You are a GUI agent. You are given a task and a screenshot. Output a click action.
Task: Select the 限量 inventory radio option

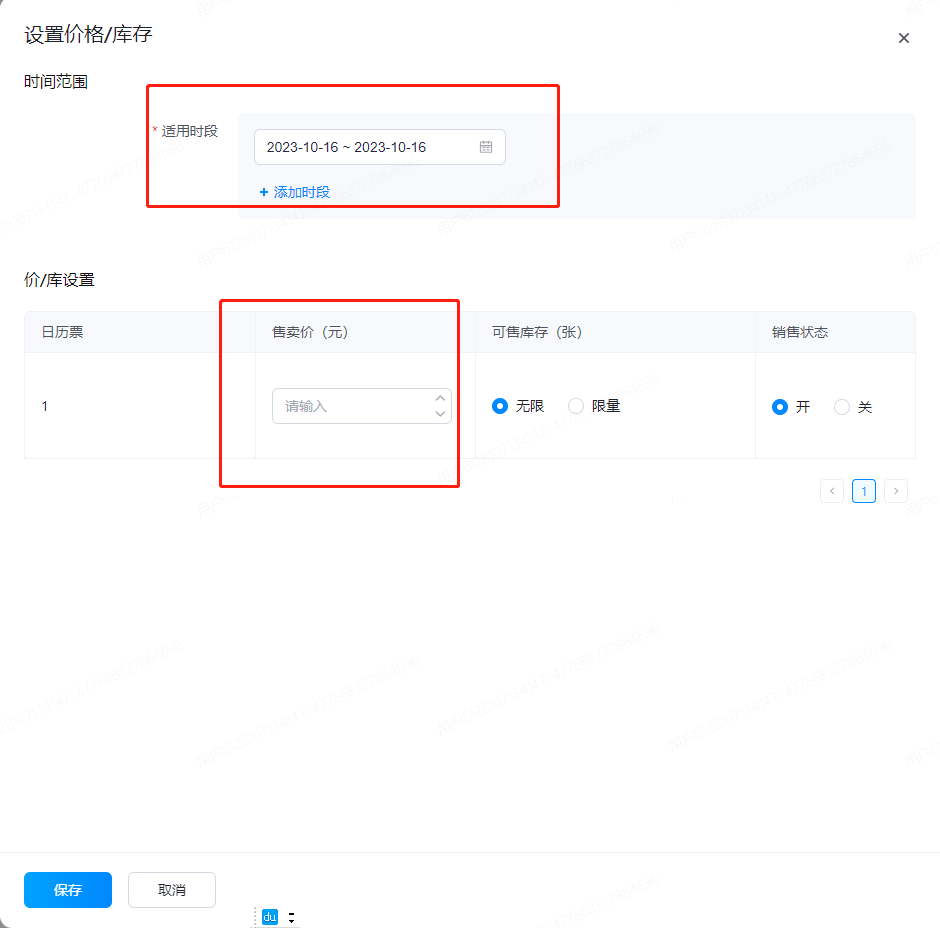pyautogui.click(x=576, y=406)
